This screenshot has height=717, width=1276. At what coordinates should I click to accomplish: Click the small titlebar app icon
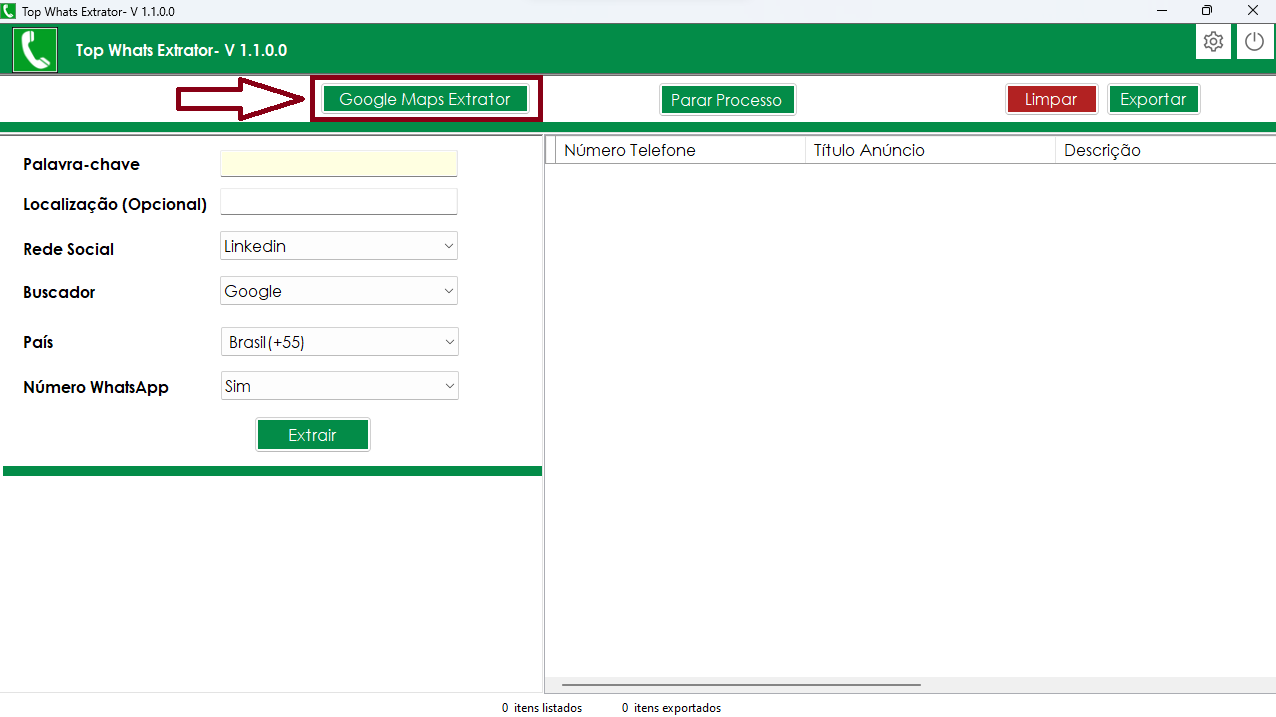coord(9,11)
